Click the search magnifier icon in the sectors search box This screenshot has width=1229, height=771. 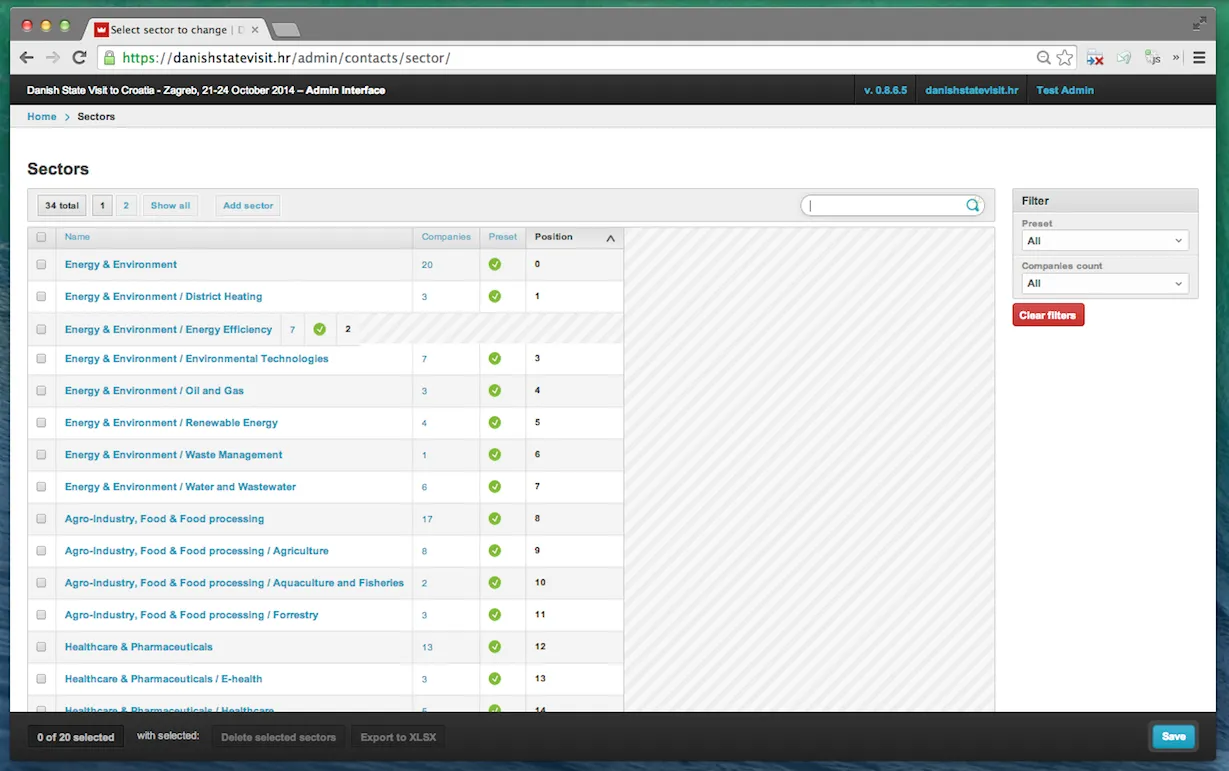972,206
